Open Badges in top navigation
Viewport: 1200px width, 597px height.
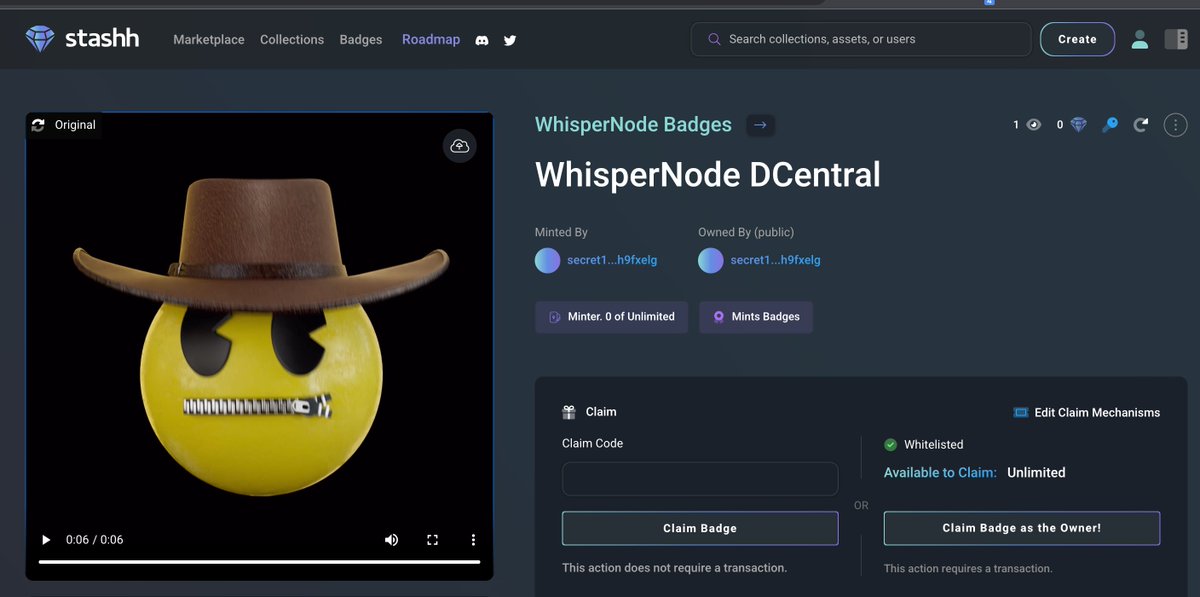pos(361,40)
